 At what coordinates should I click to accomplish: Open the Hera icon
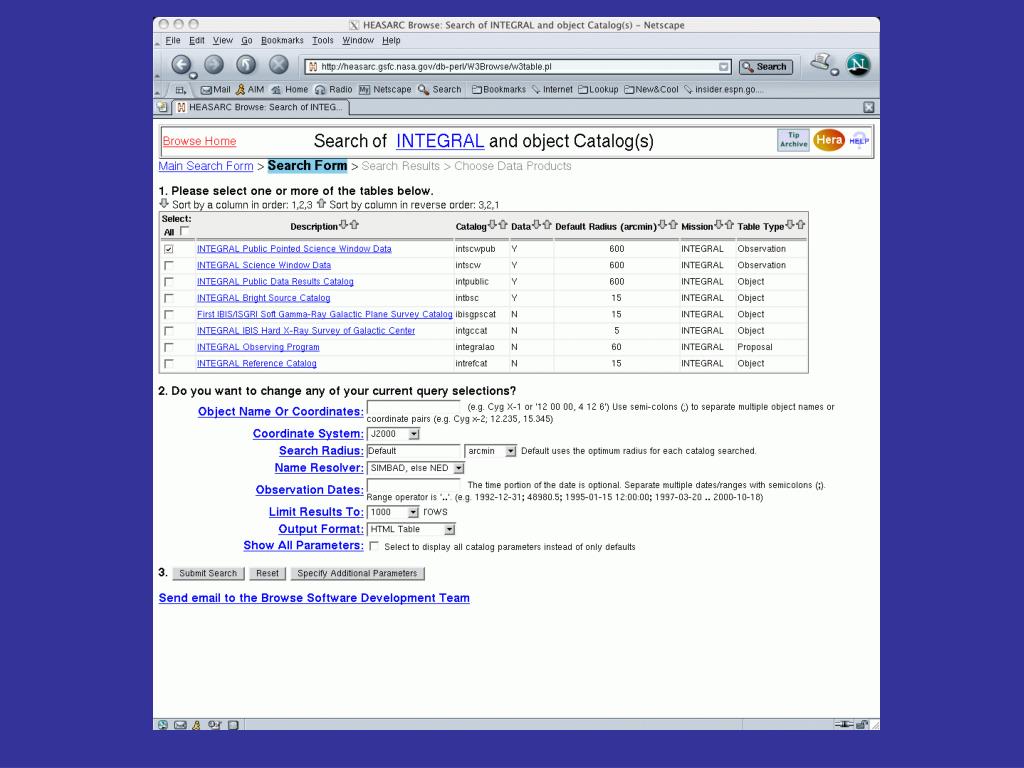[x=829, y=140]
